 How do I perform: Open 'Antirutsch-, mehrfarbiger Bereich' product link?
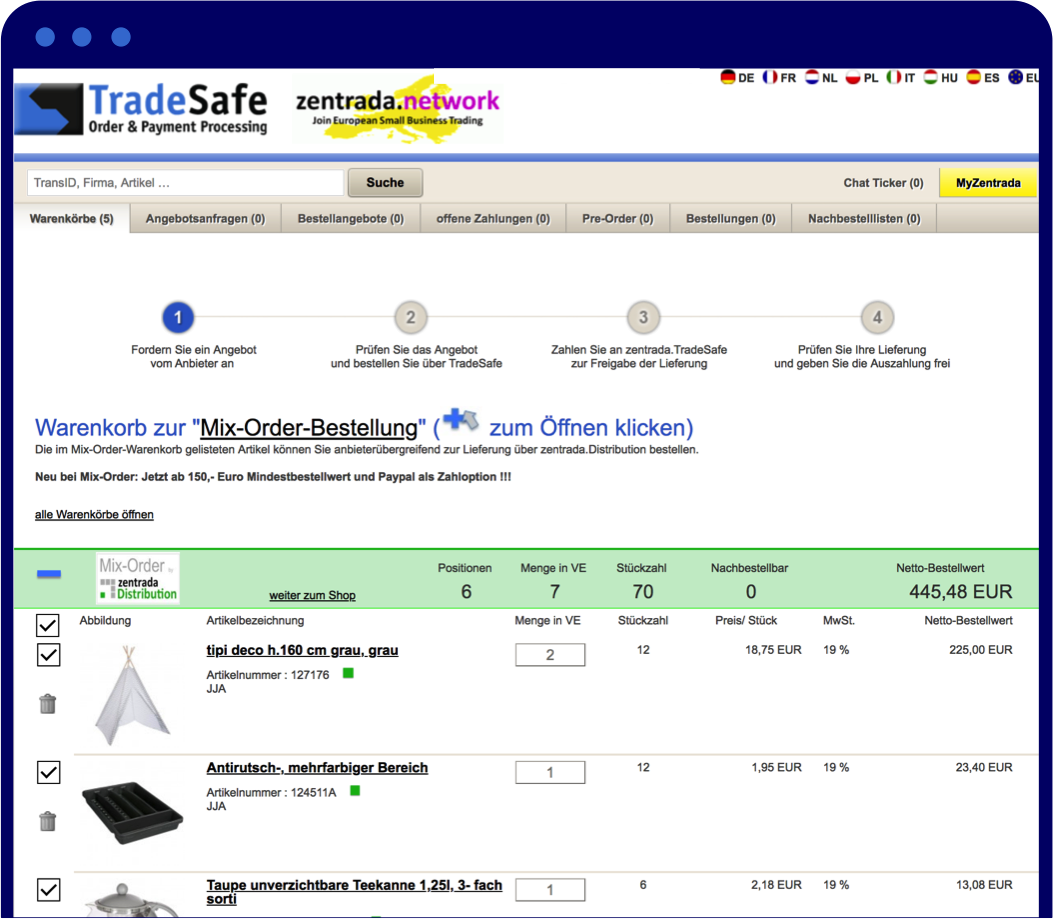(317, 768)
